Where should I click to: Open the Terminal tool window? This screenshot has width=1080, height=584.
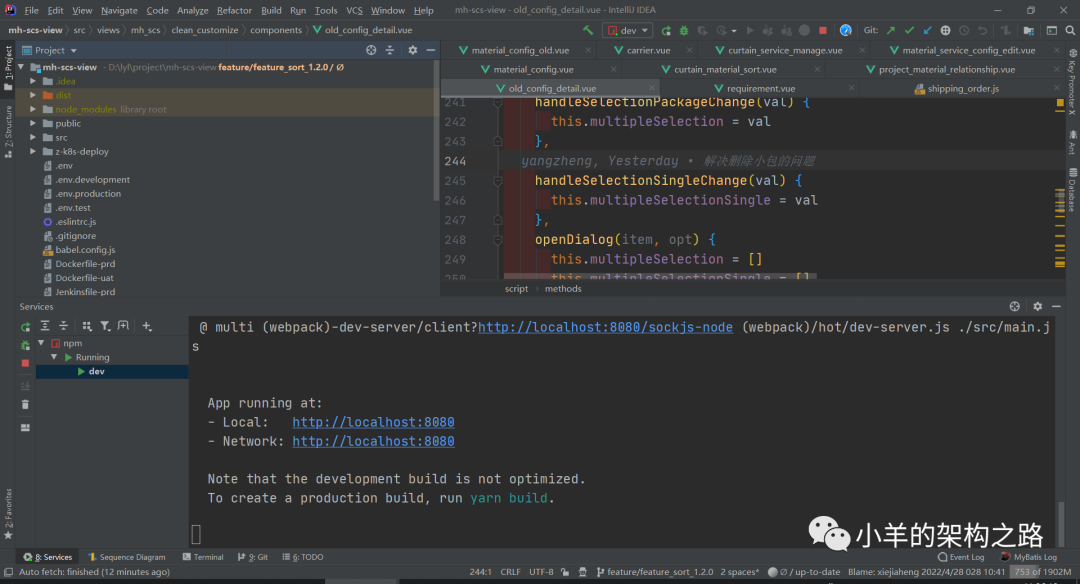pos(203,557)
